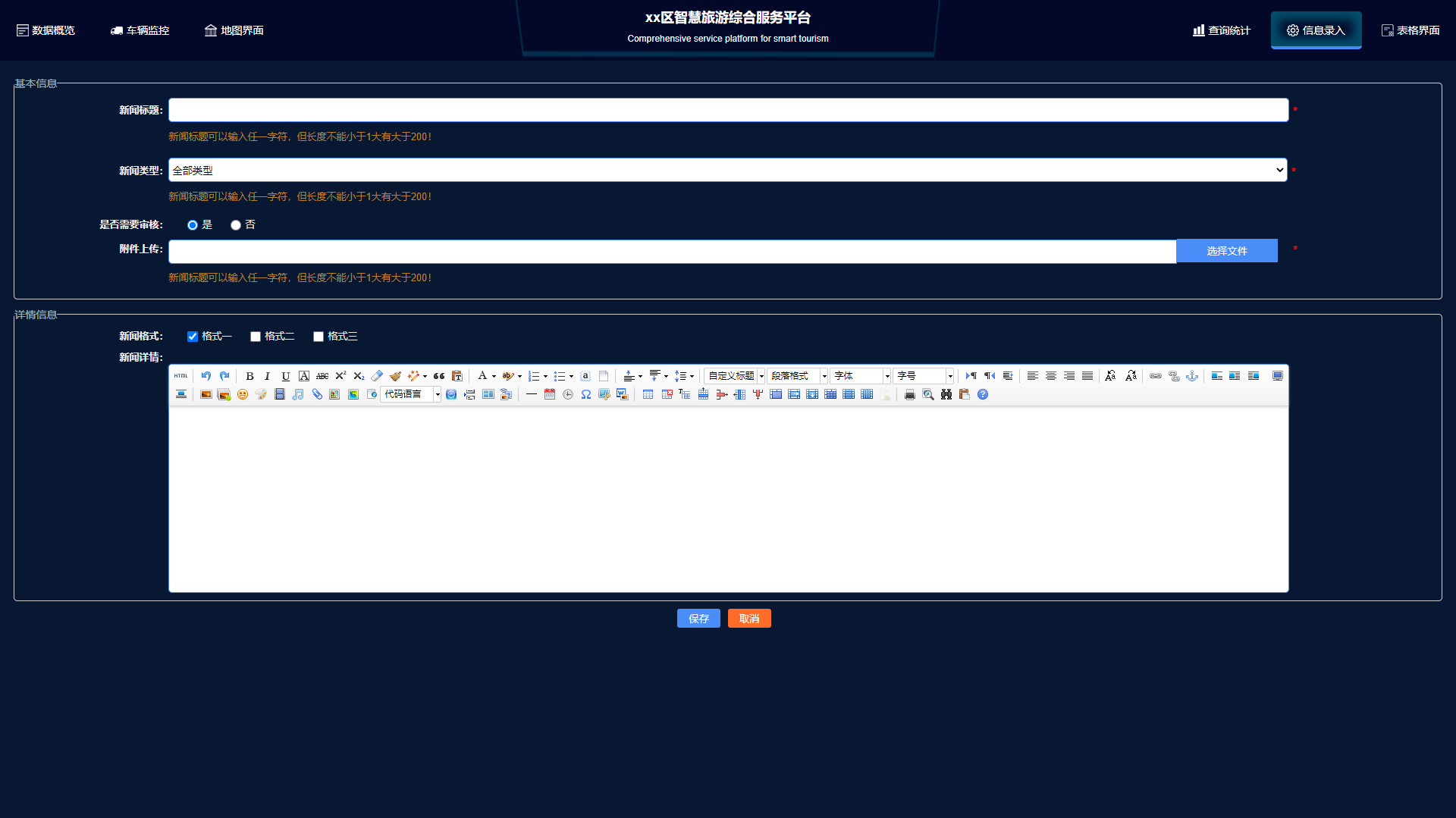Go to 车辆监控 tab
The width and height of the screenshot is (1456, 818).
tap(140, 30)
